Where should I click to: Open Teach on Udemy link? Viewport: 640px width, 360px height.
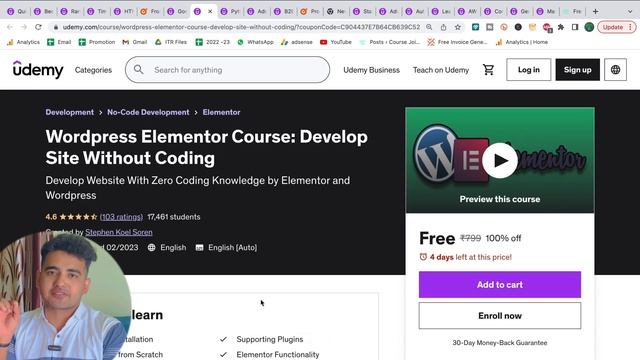tap(441, 70)
